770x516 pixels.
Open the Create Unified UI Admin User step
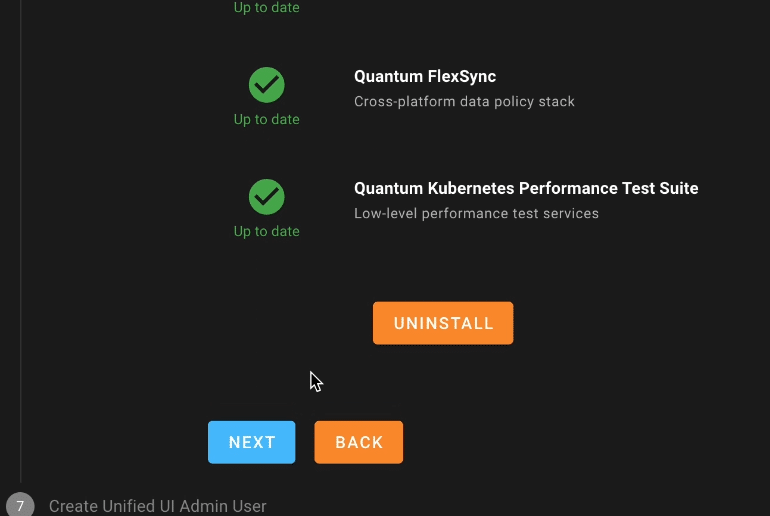click(x=158, y=506)
